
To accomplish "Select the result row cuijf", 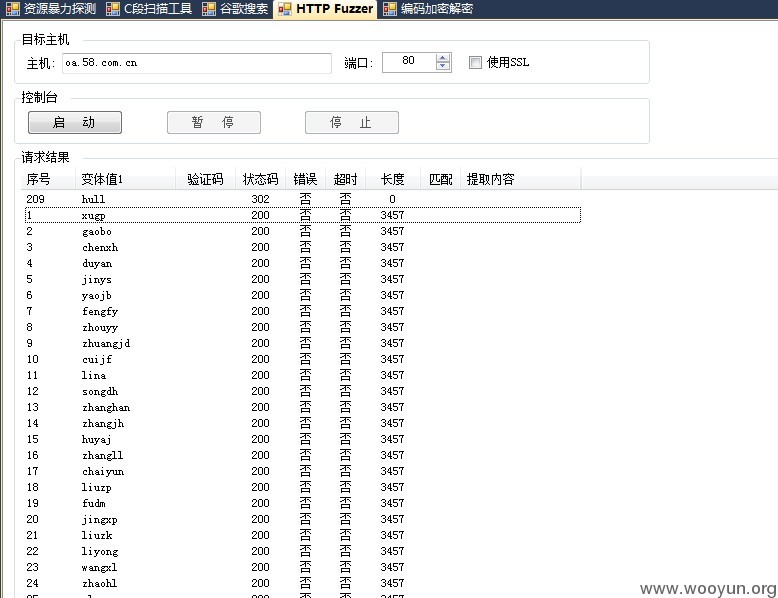I will click(x=303, y=359).
